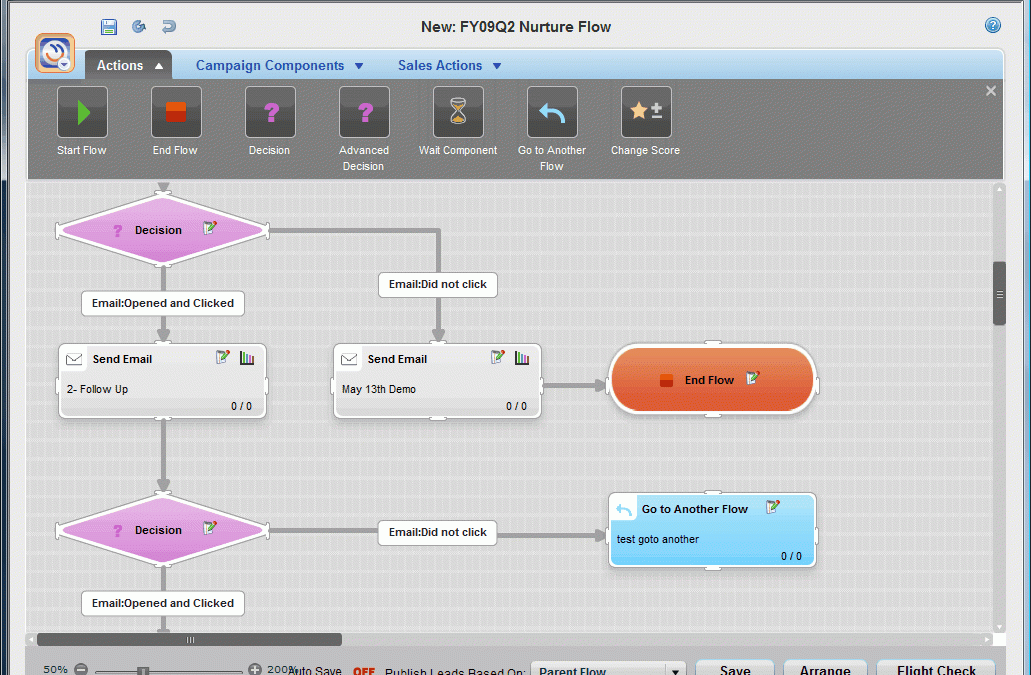Select the End Flow action icon
1031x675 pixels.
click(176, 112)
